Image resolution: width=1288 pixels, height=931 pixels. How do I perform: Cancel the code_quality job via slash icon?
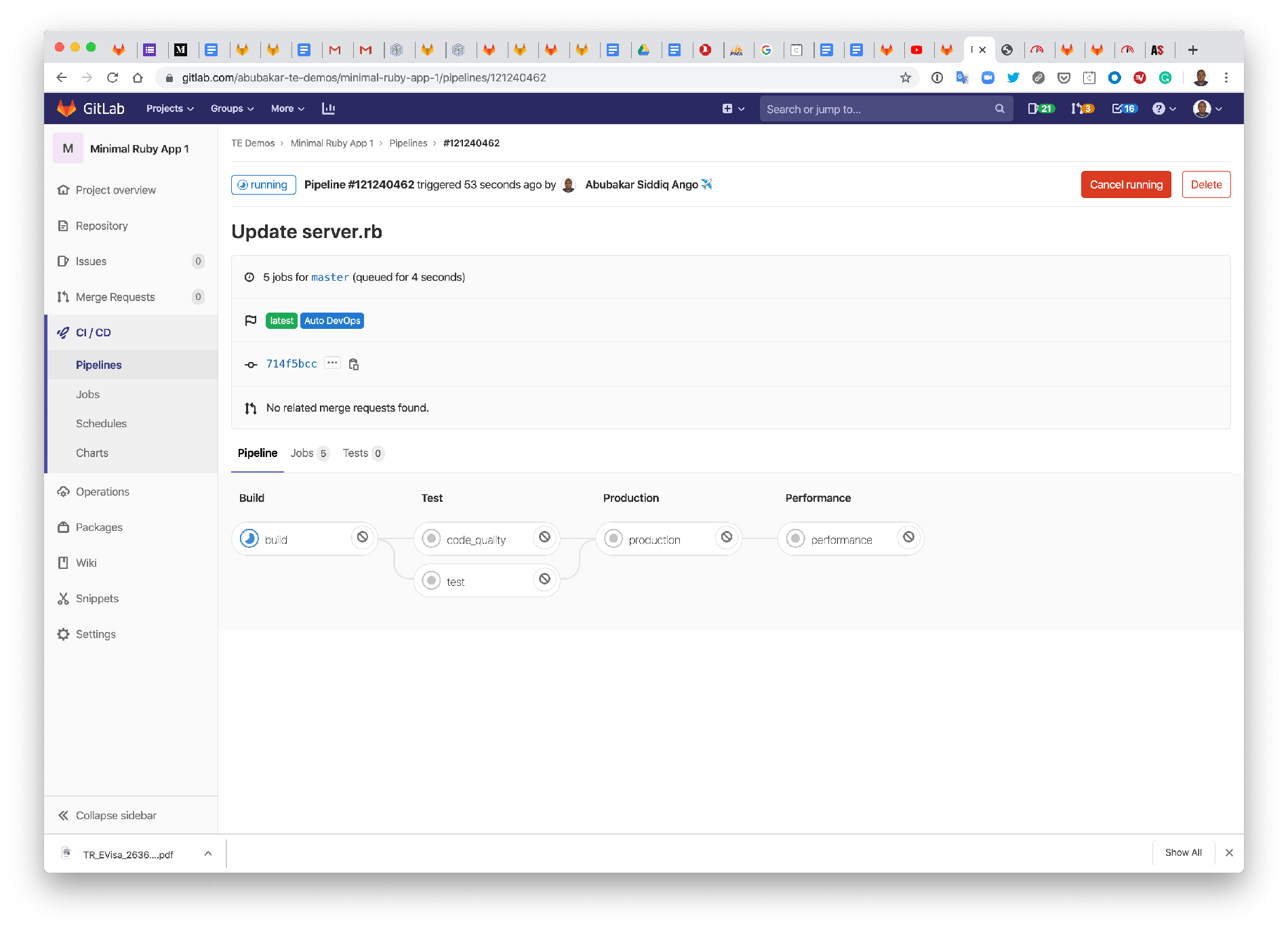pos(545,537)
